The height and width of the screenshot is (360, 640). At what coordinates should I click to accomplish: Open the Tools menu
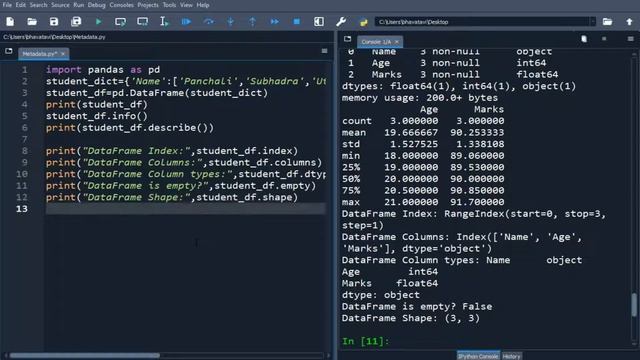click(169, 5)
